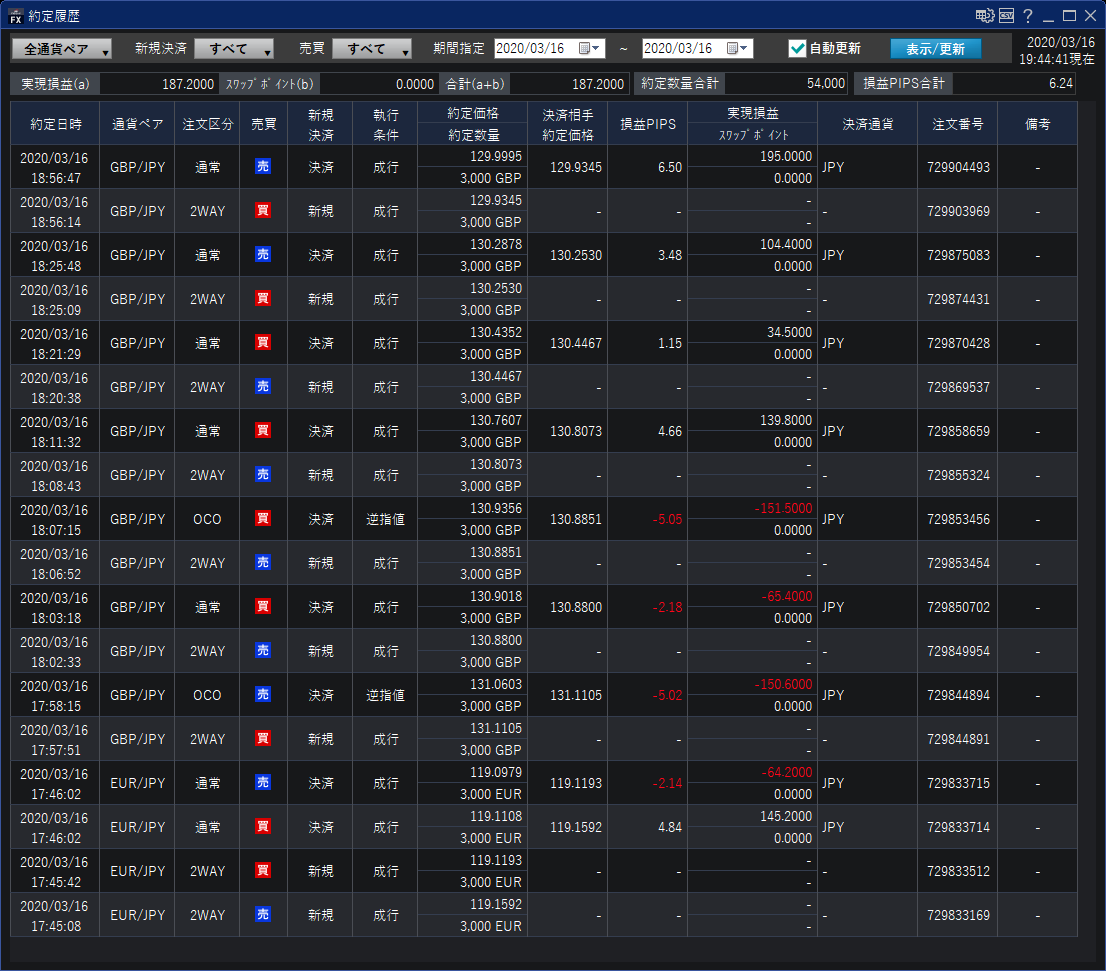This screenshot has height=971, width=1106.
Task: Click the CSV export icon
Action: tap(1006, 16)
